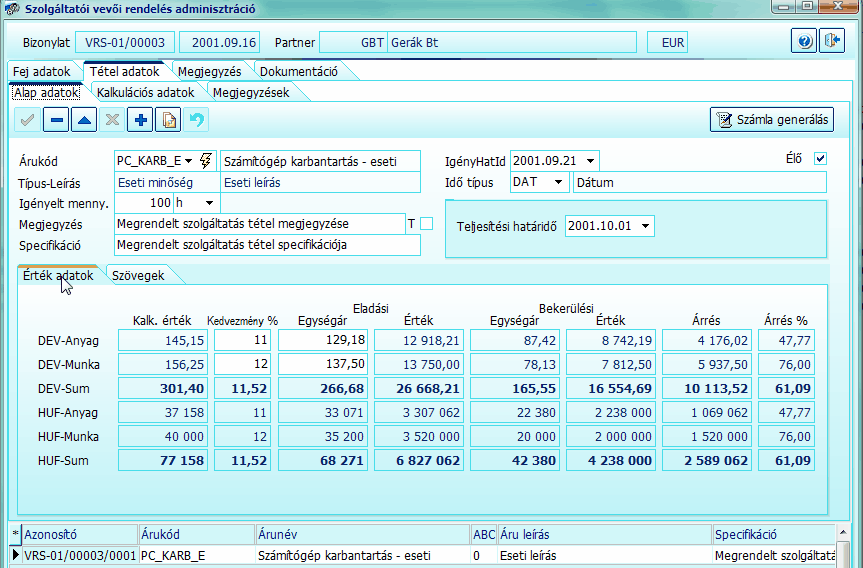Screen dimensions: 863x568
Task: Click the Specifikáció text field
Action: [267, 245]
